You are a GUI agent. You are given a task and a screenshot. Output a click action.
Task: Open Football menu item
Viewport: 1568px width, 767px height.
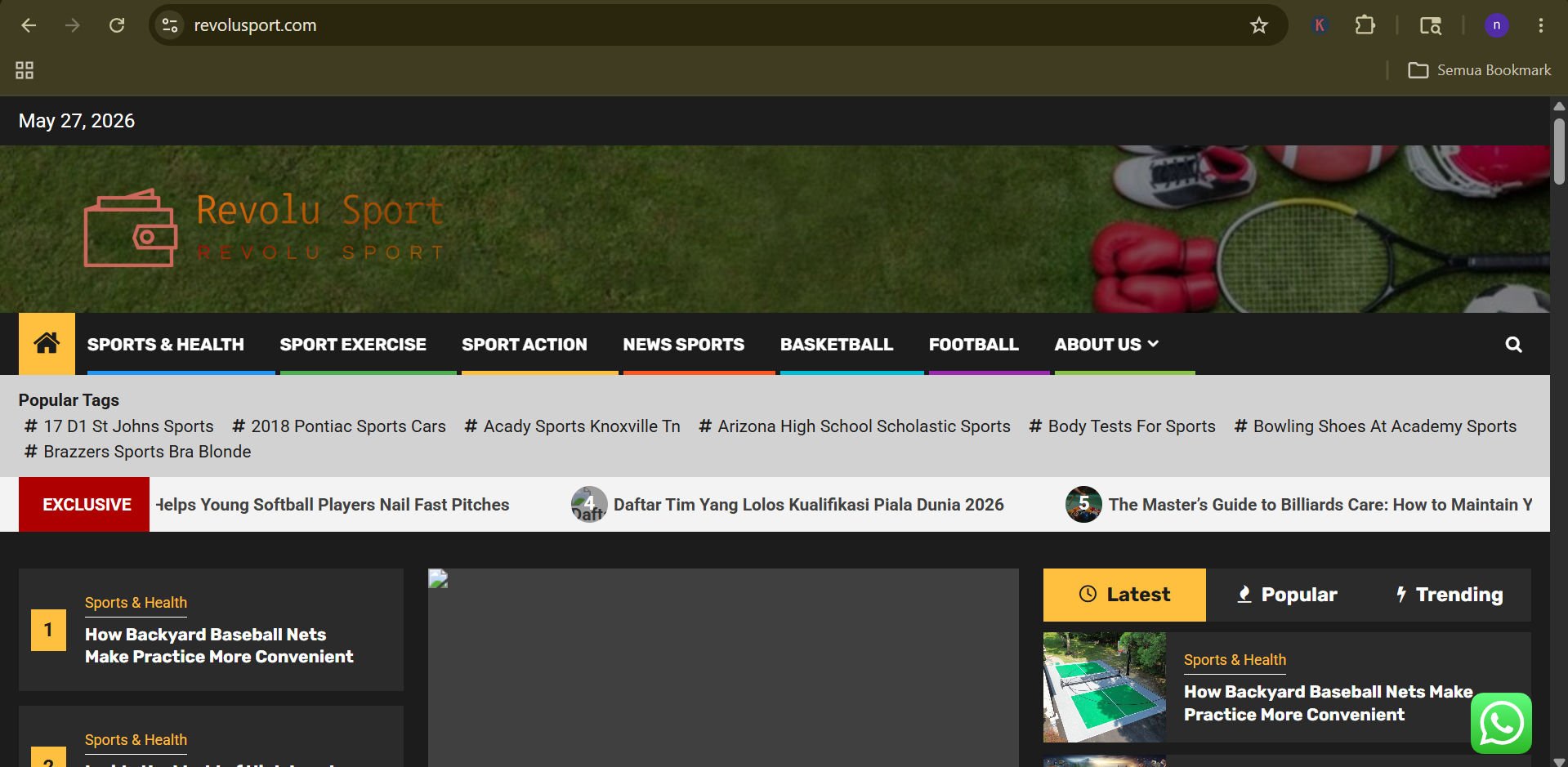point(974,345)
